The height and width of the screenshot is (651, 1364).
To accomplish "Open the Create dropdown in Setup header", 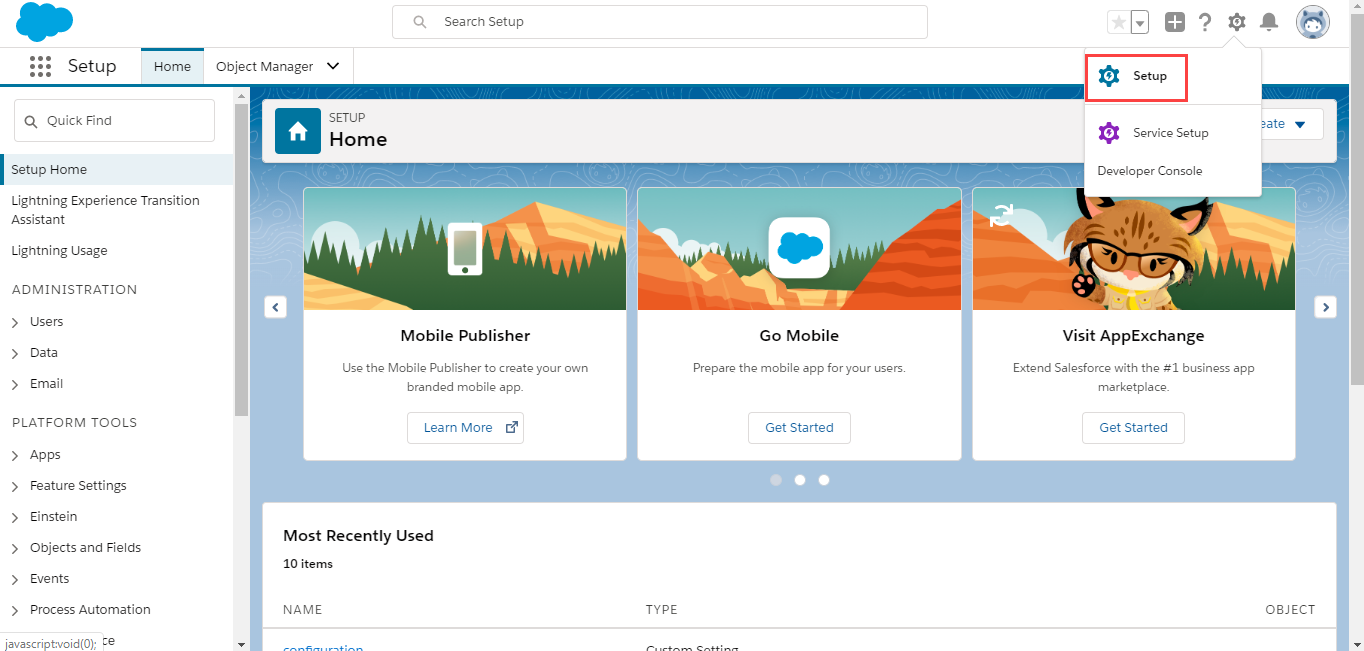I will (x=1300, y=124).
